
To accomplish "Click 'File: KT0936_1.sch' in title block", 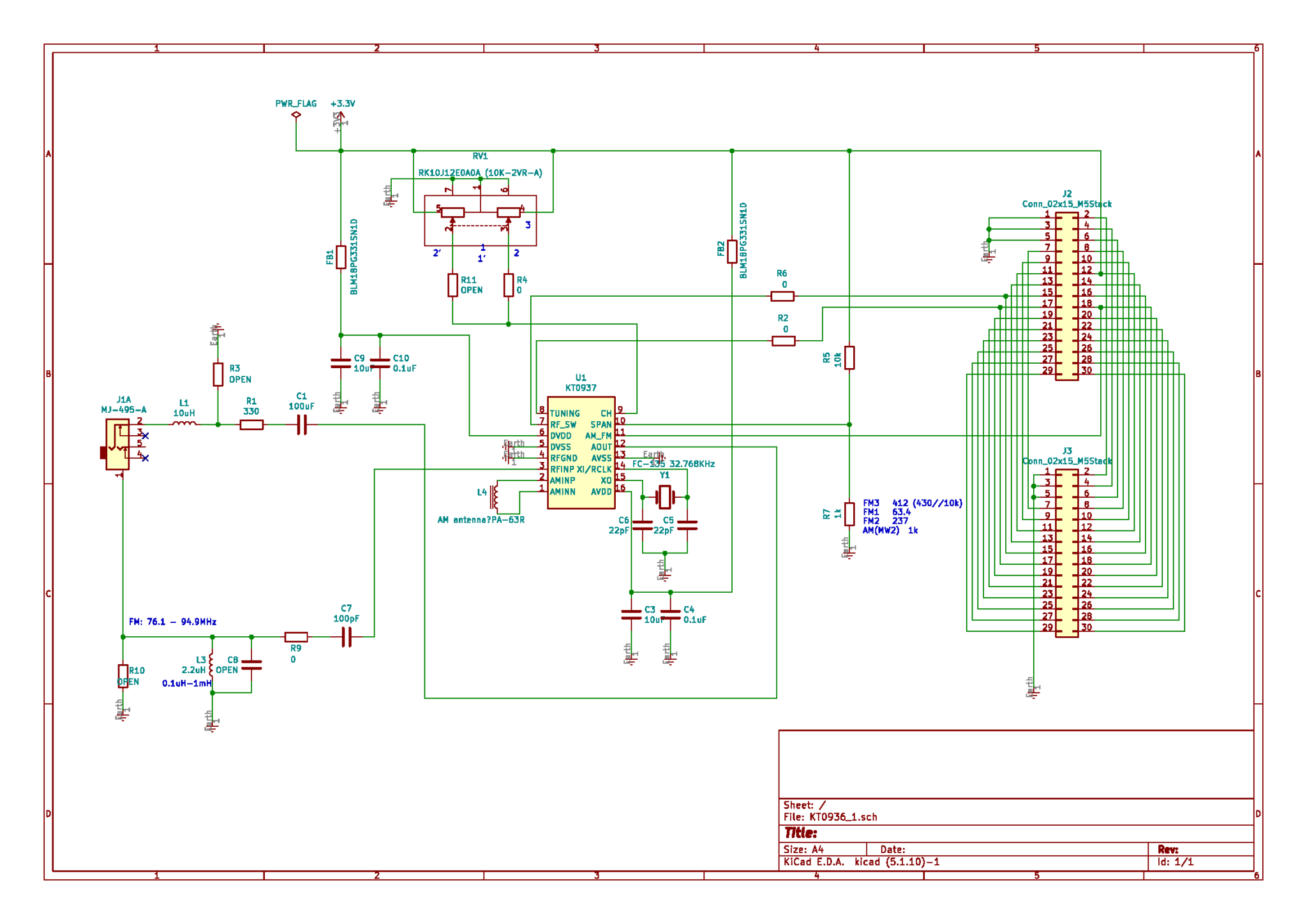I will (x=830, y=817).
